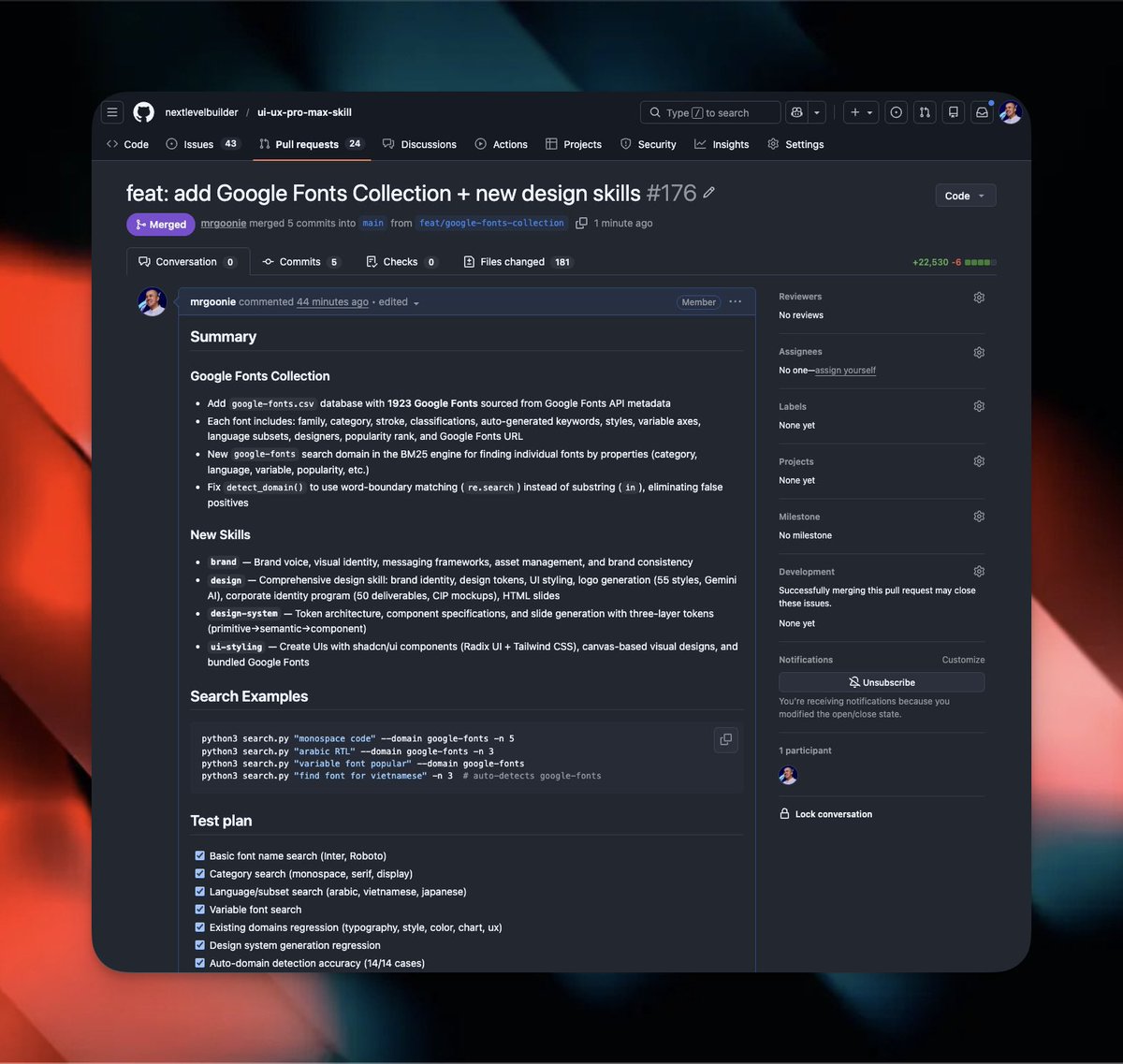The width and height of the screenshot is (1123, 1064).
Task: Open pull requests icon in header
Action: [925, 112]
